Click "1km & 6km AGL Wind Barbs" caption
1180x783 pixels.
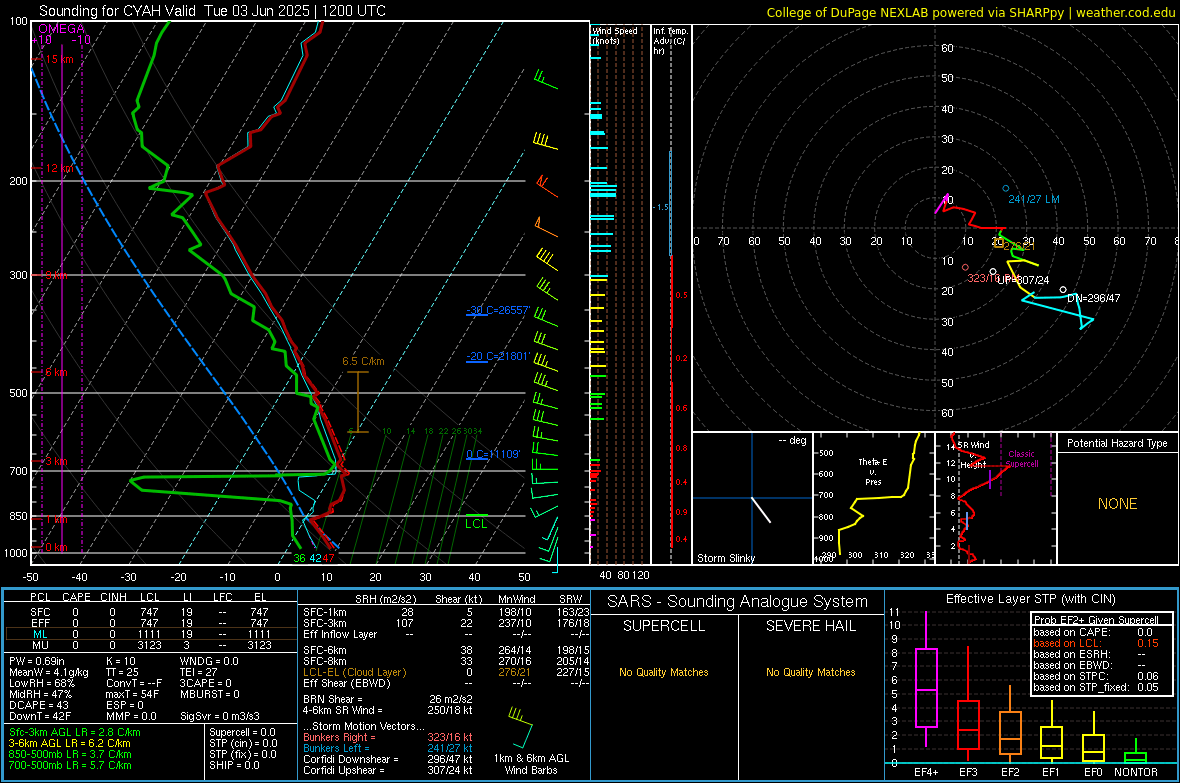tap(531, 764)
